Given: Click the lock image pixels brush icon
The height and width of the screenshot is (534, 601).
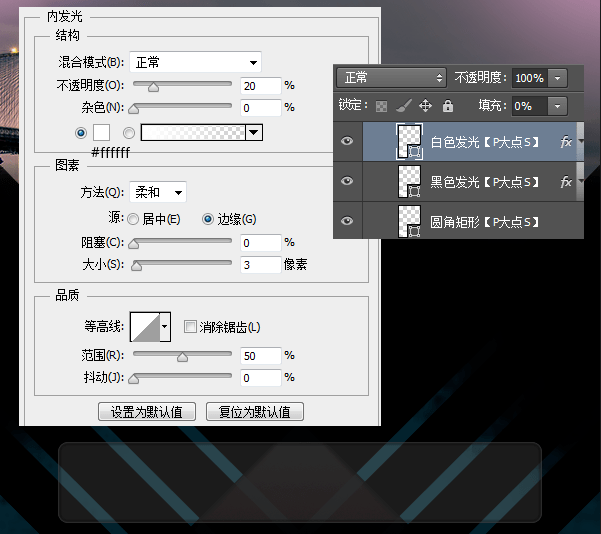Looking at the screenshot, I should click(x=404, y=105).
